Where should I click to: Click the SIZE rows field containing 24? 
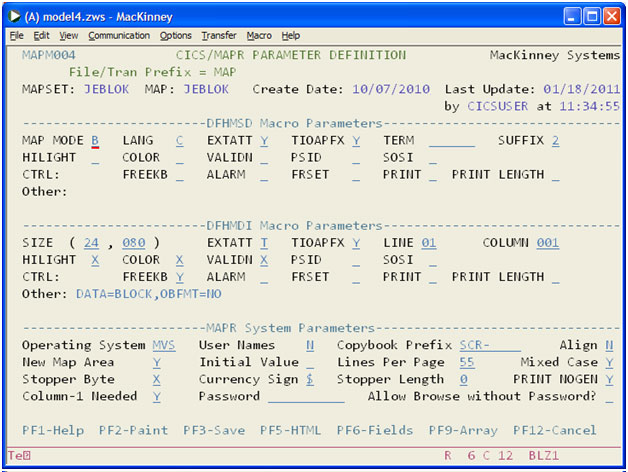point(91,243)
